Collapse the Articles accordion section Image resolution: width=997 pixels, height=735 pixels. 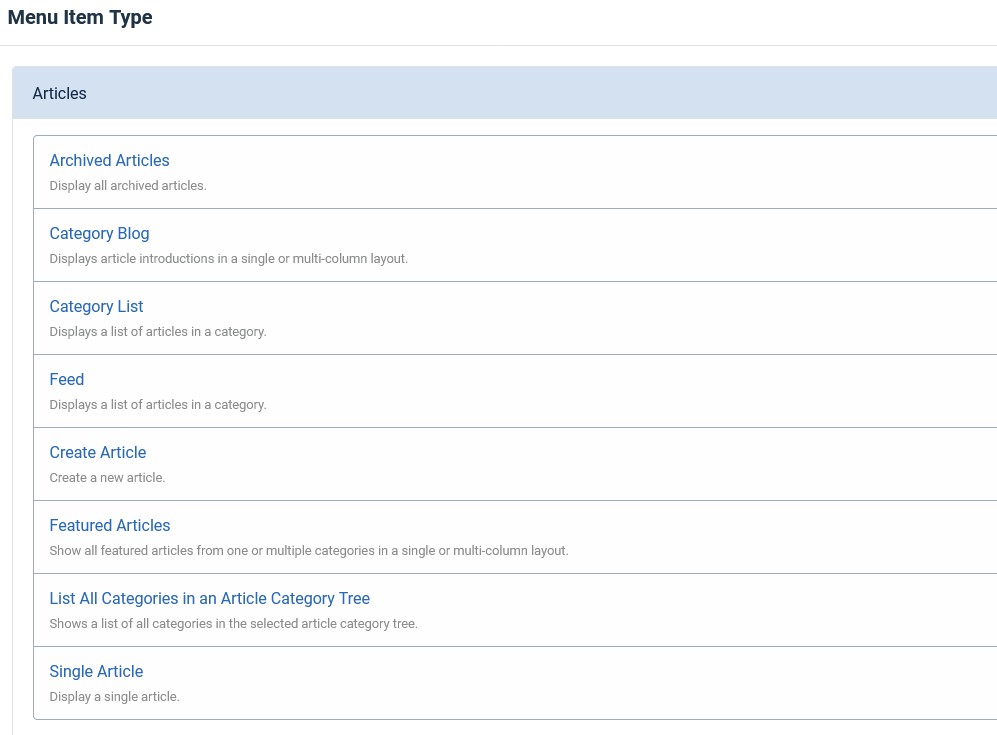point(500,93)
